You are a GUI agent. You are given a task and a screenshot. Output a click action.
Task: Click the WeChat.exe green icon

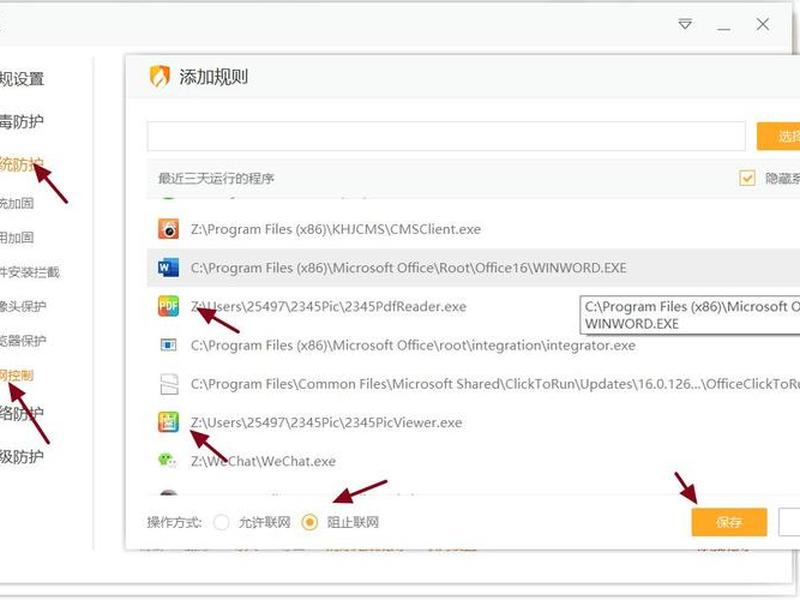click(x=167, y=461)
